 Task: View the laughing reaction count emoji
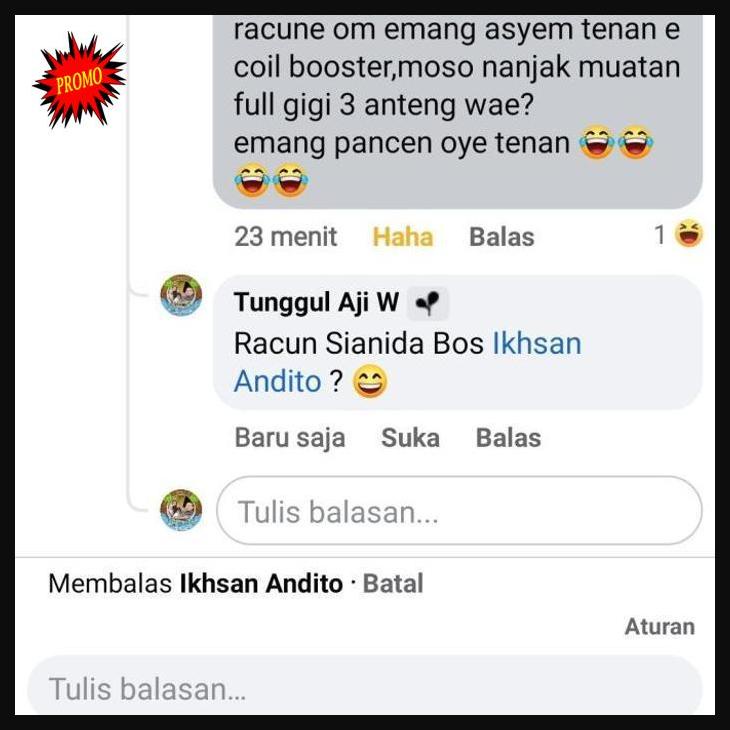[689, 234]
